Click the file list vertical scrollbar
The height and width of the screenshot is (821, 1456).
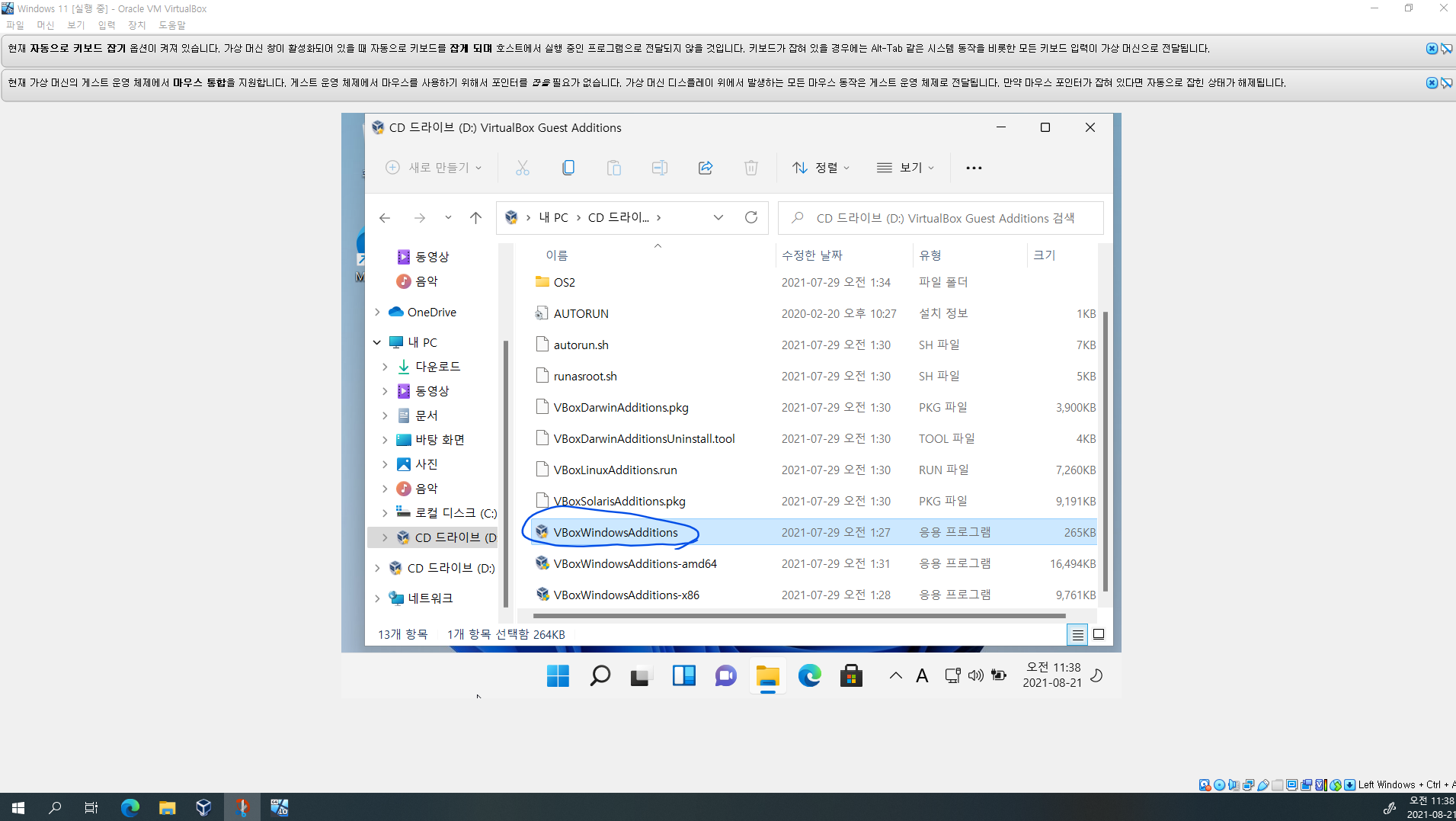click(x=1105, y=451)
